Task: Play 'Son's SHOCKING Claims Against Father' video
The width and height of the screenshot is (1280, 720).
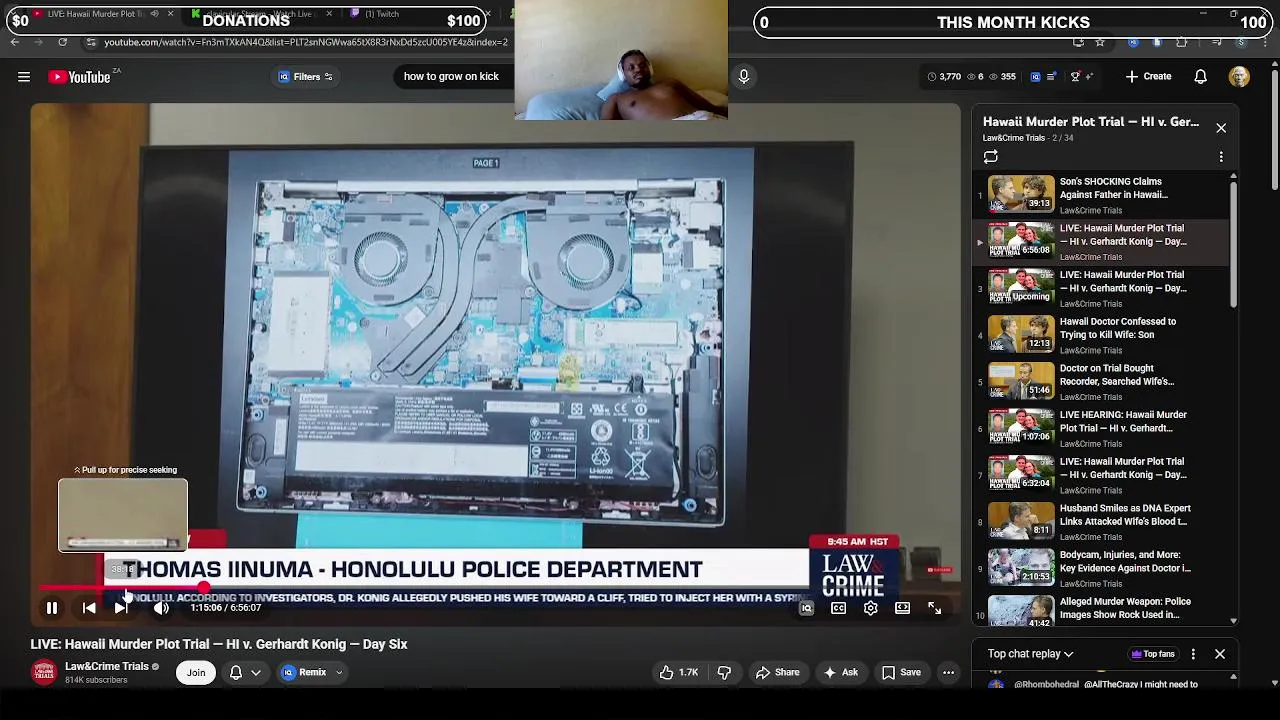Action: (x=1101, y=195)
